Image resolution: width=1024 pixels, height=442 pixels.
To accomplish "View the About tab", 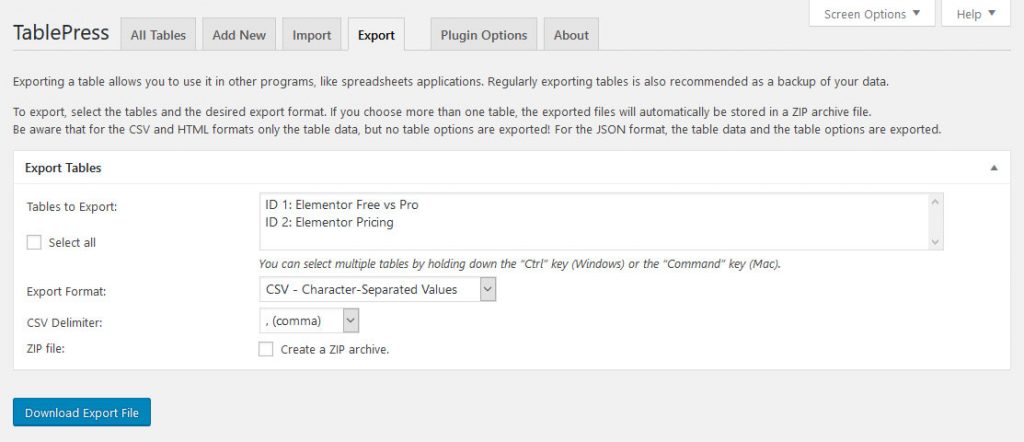I will [571, 35].
